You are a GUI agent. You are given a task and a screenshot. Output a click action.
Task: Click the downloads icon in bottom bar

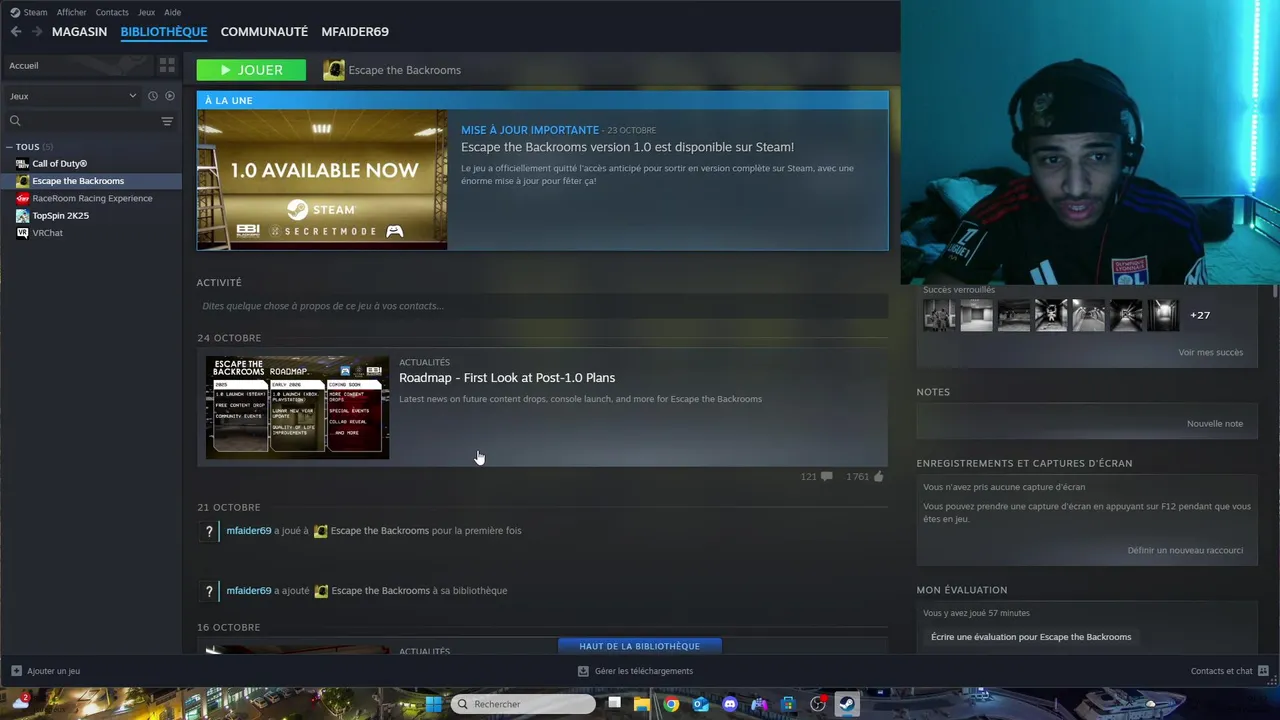583,671
